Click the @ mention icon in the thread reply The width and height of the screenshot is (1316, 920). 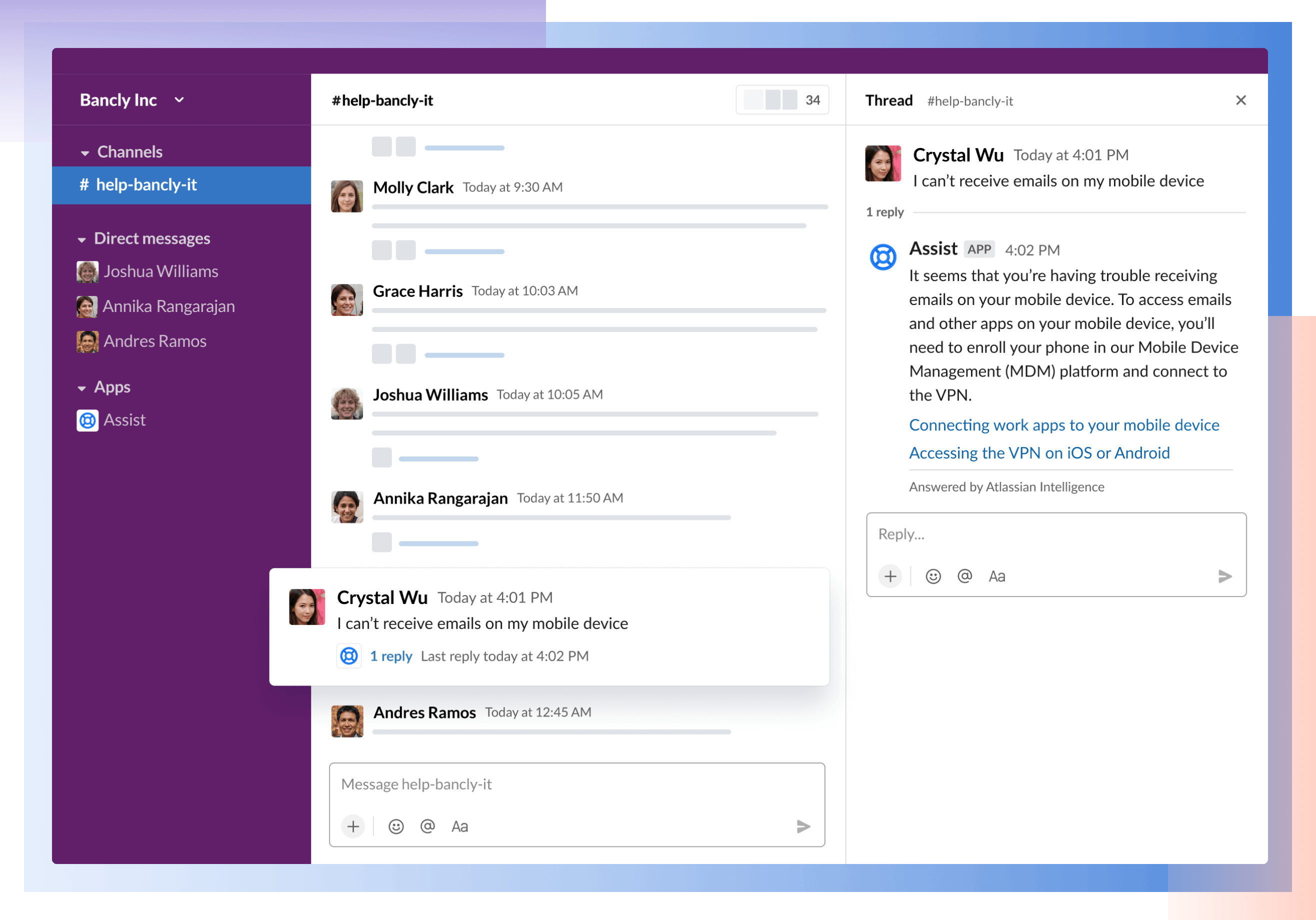(x=965, y=576)
